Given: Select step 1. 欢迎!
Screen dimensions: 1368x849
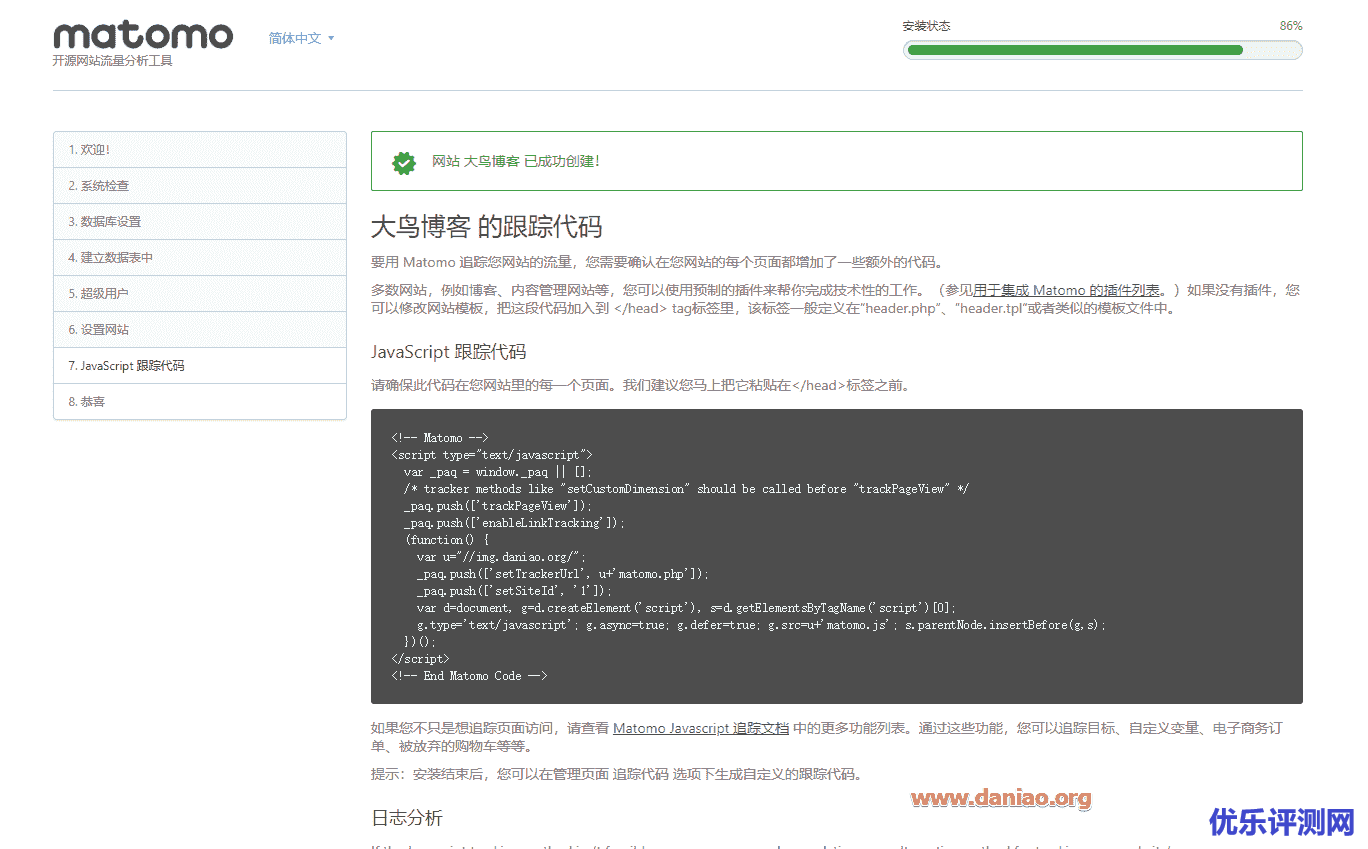Looking at the screenshot, I should [x=200, y=150].
